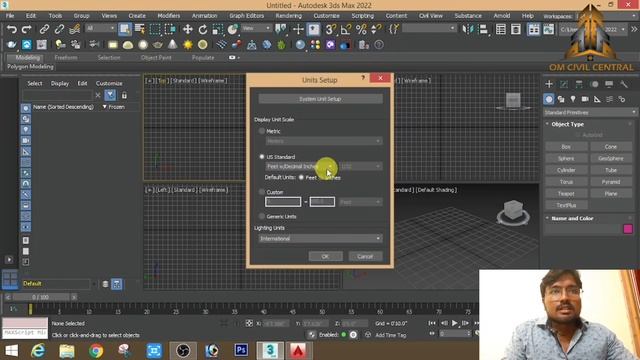Select the US Standard radio button
This screenshot has height=360, width=640.
click(262, 157)
